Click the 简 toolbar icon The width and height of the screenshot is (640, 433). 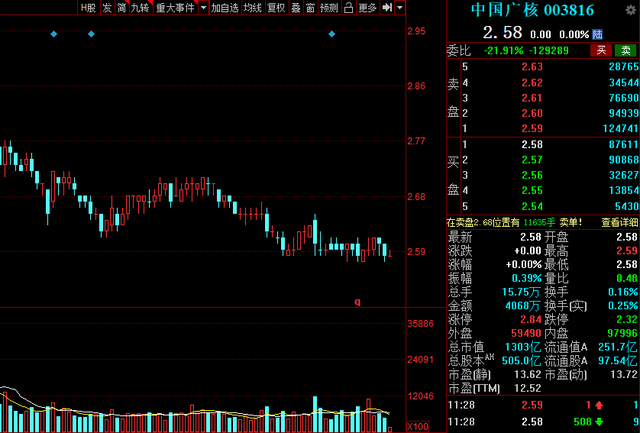pos(121,8)
